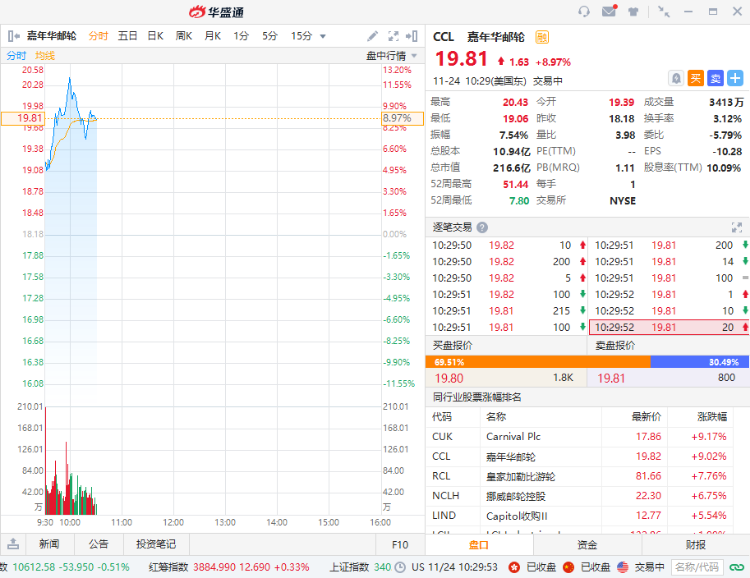
Task: Open customer service headset icon
Action: tap(584, 12)
